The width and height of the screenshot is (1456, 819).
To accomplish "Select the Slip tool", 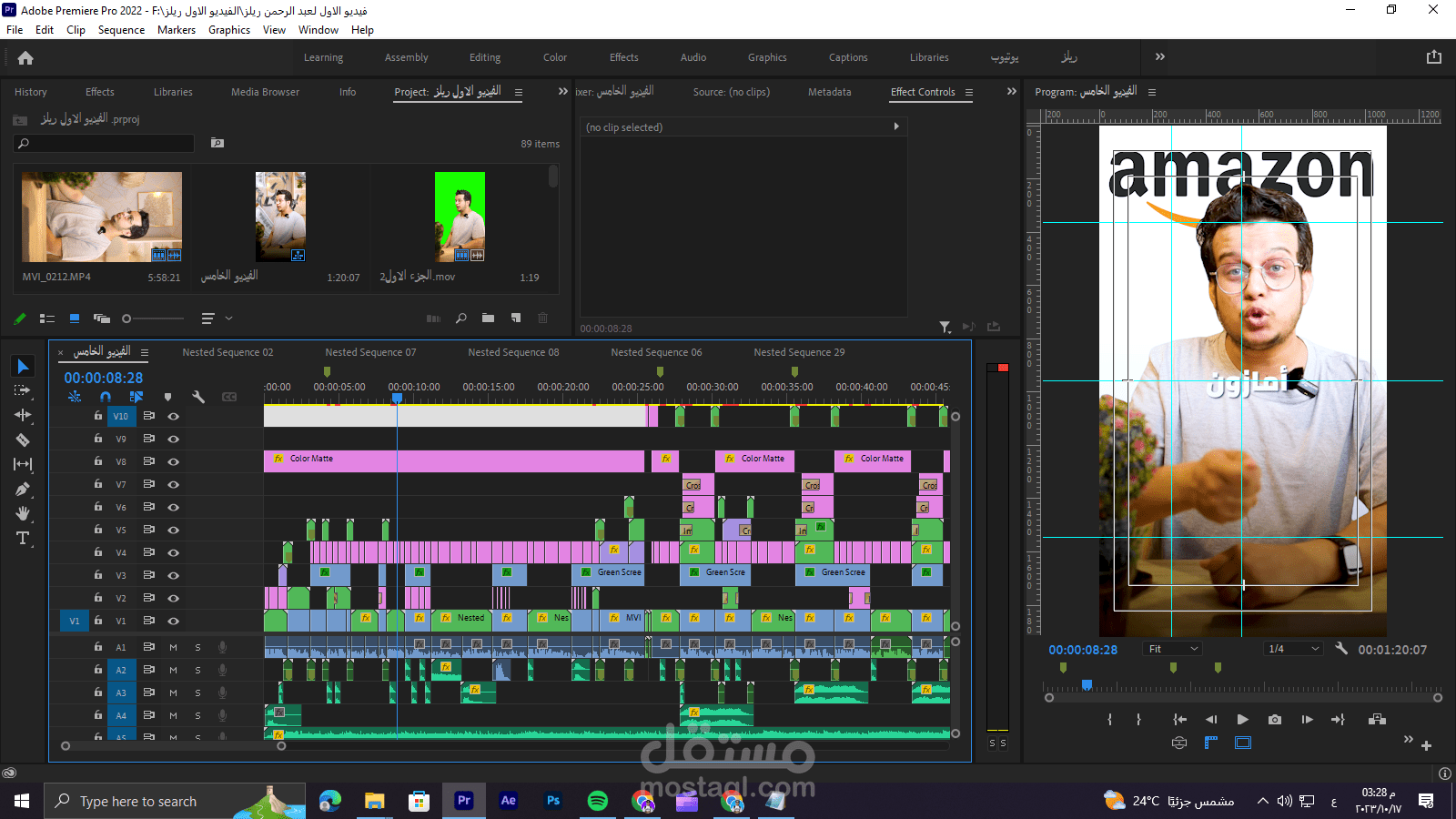I will 23,464.
